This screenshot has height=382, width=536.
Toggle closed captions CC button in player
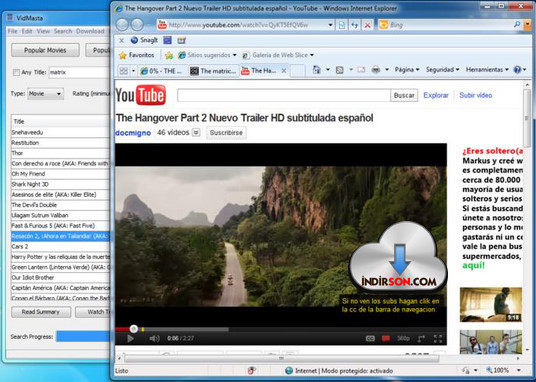[370, 339]
